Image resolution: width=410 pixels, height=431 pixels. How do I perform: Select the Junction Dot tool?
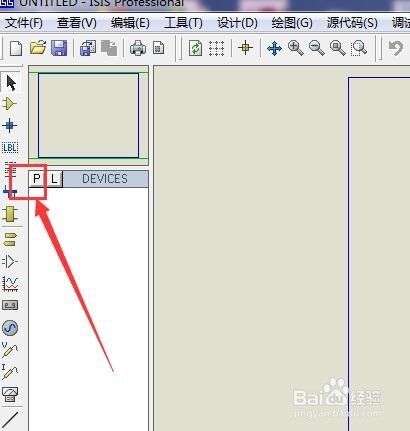(10, 126)
